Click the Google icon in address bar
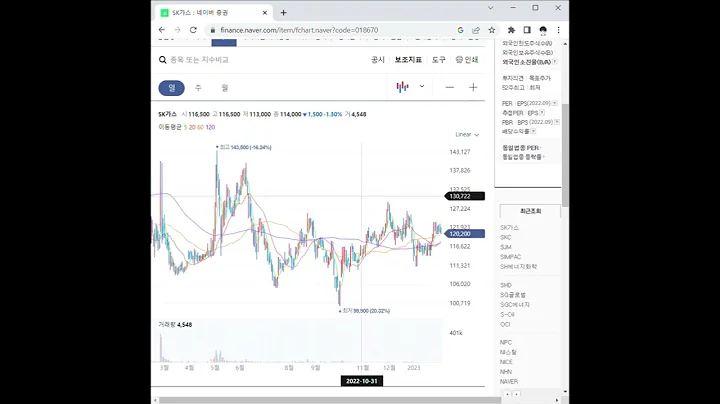 [x=460, y=30]
